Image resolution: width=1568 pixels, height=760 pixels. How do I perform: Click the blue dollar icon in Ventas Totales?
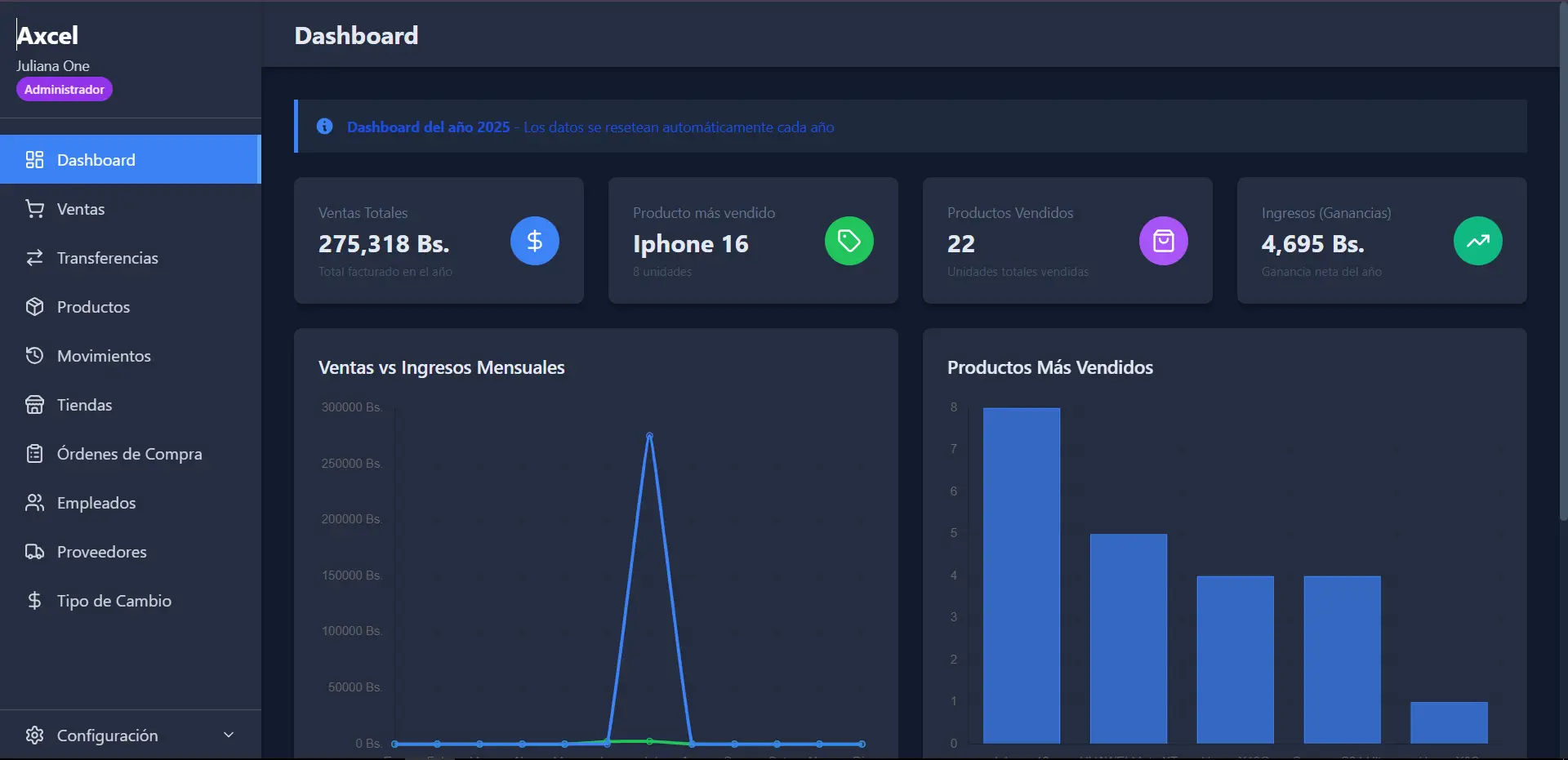point(535,241)
